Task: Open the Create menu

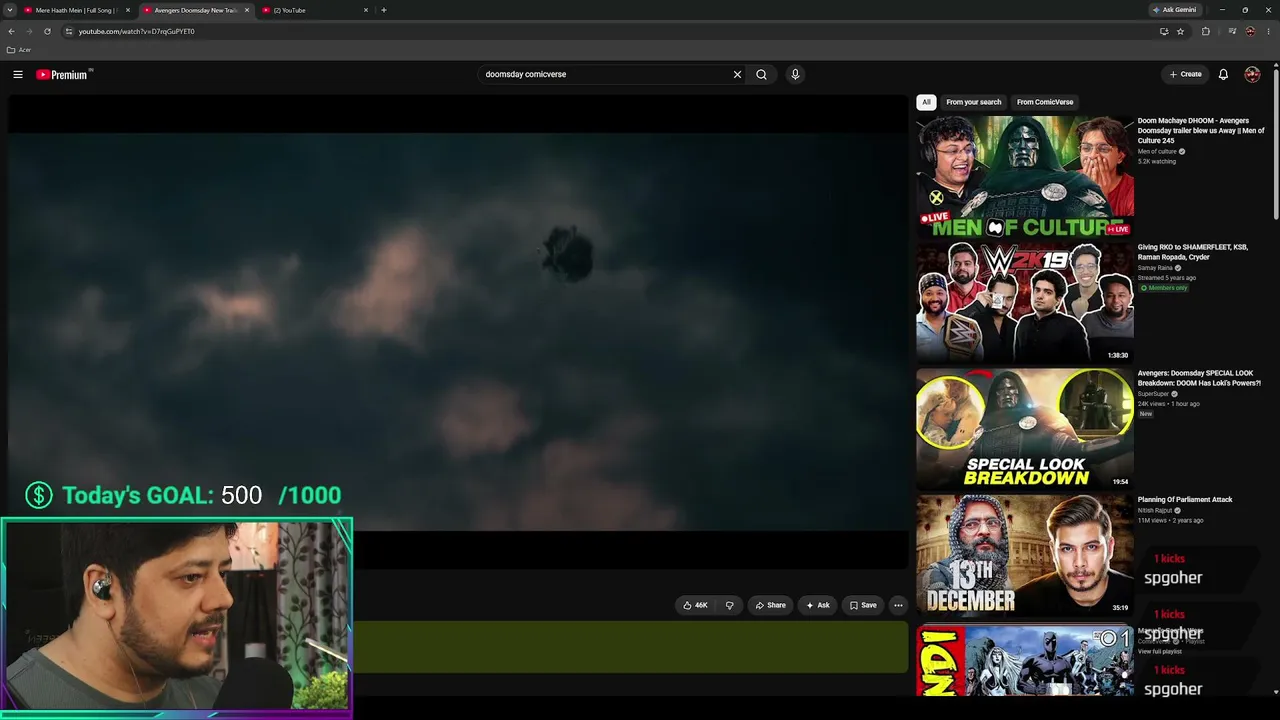Action: coord(1186,74)
